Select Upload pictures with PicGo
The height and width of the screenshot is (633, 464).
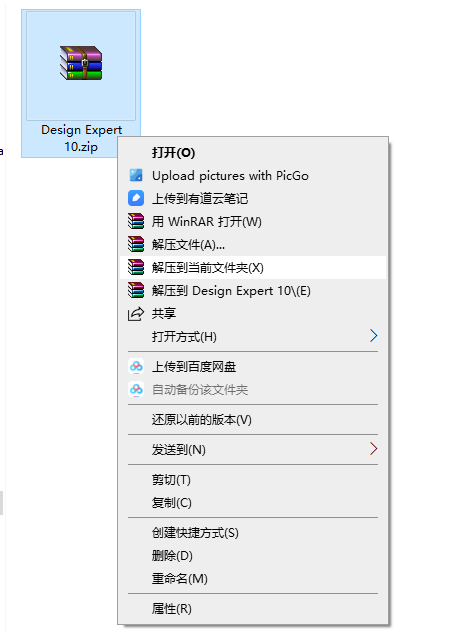click(x=253, y=176)
